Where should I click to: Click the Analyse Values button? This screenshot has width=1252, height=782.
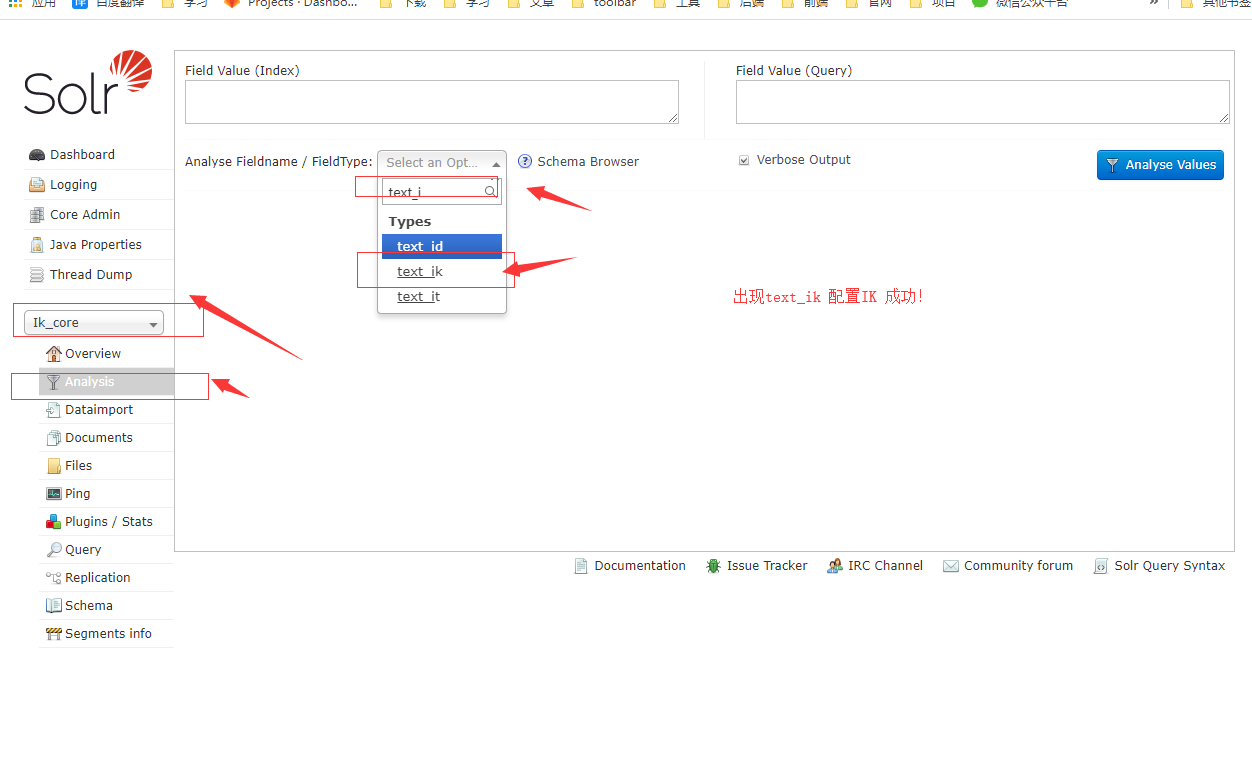1160,165
